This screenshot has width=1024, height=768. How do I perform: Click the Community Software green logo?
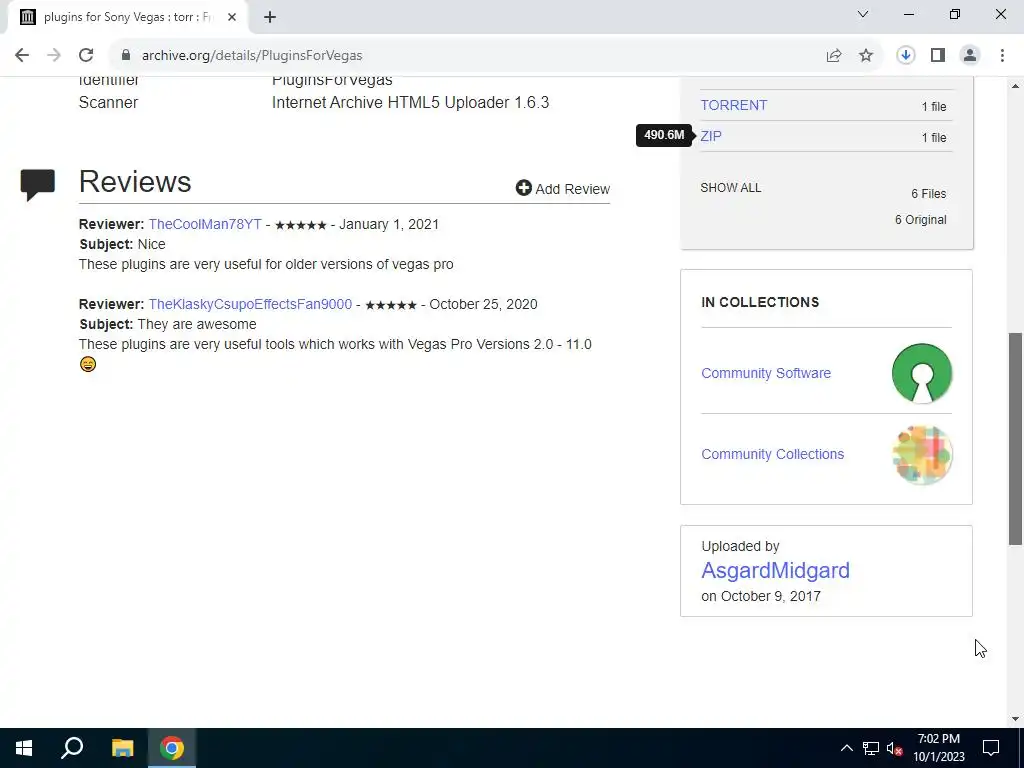point(921,373)
